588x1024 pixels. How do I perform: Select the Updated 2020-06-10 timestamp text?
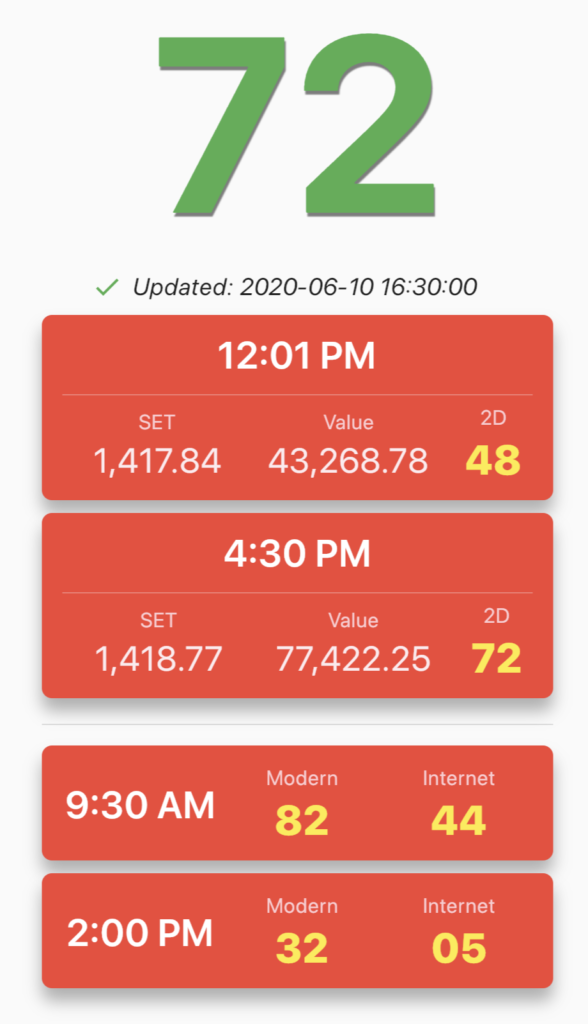[x=305, y=287]
